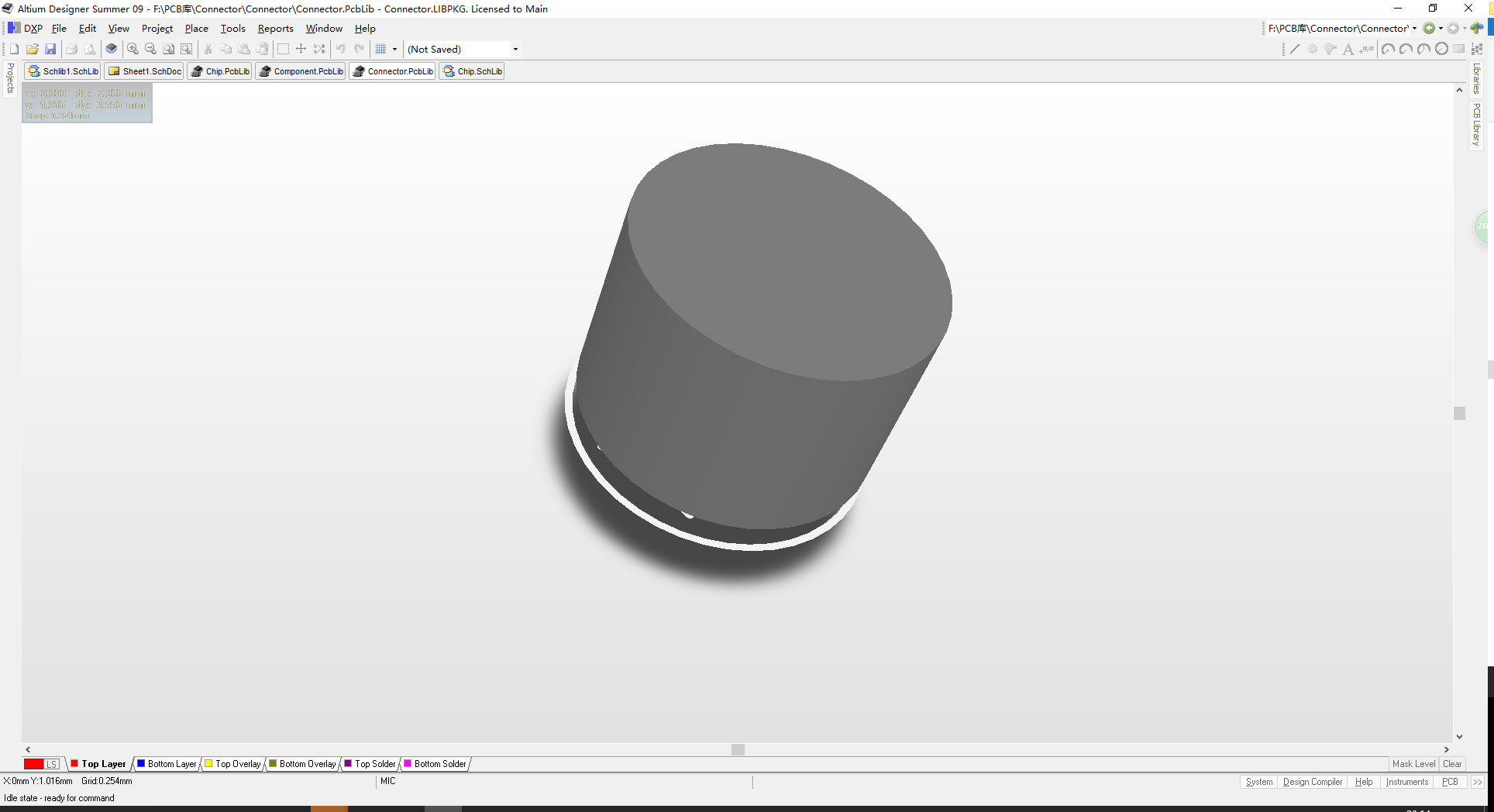Click the Print icon

coord(71,49)
